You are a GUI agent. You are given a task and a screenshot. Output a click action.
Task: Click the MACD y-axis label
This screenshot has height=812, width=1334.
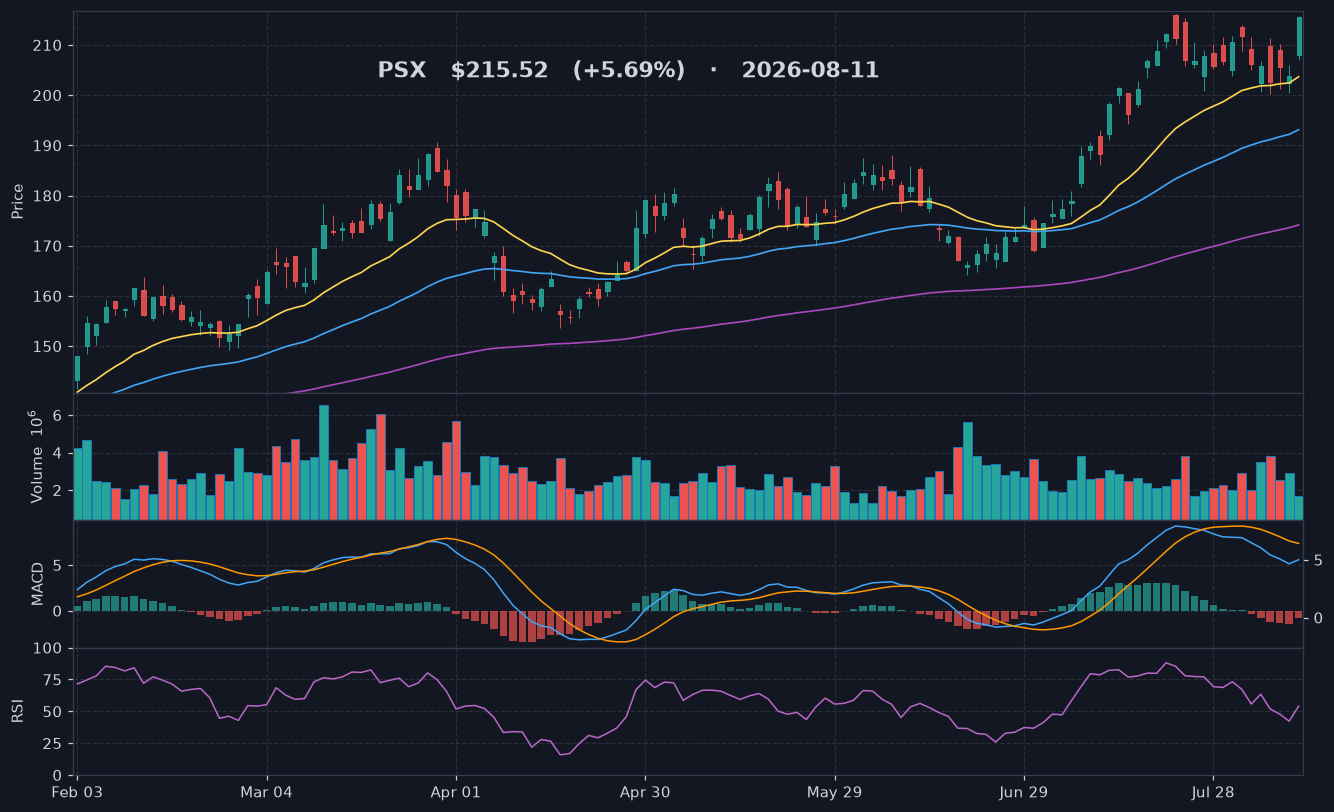click(38, 583)
